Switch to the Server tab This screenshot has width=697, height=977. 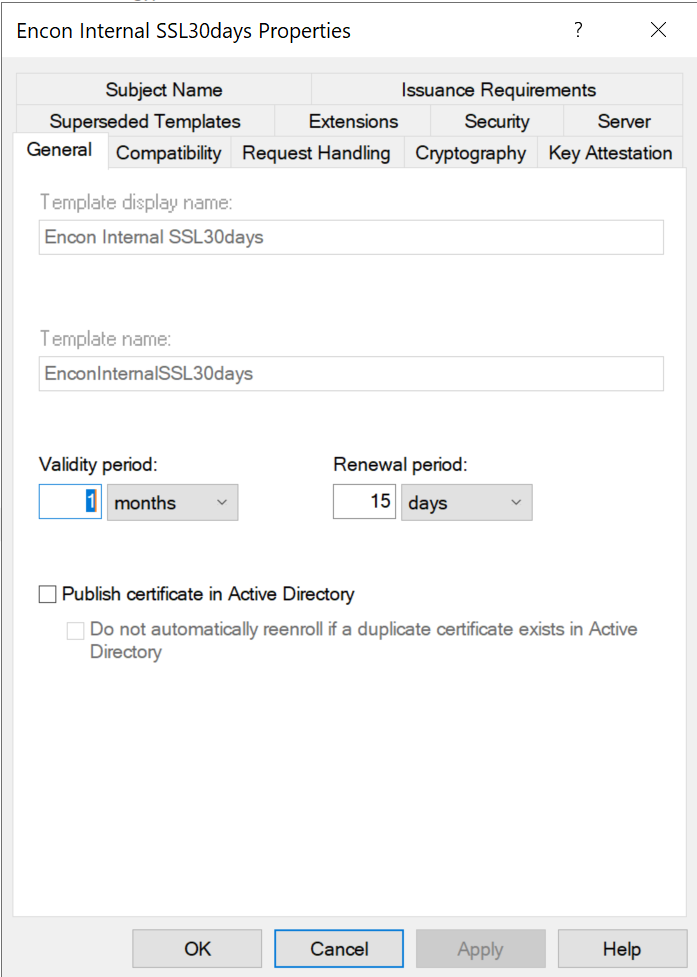[622, 121]
